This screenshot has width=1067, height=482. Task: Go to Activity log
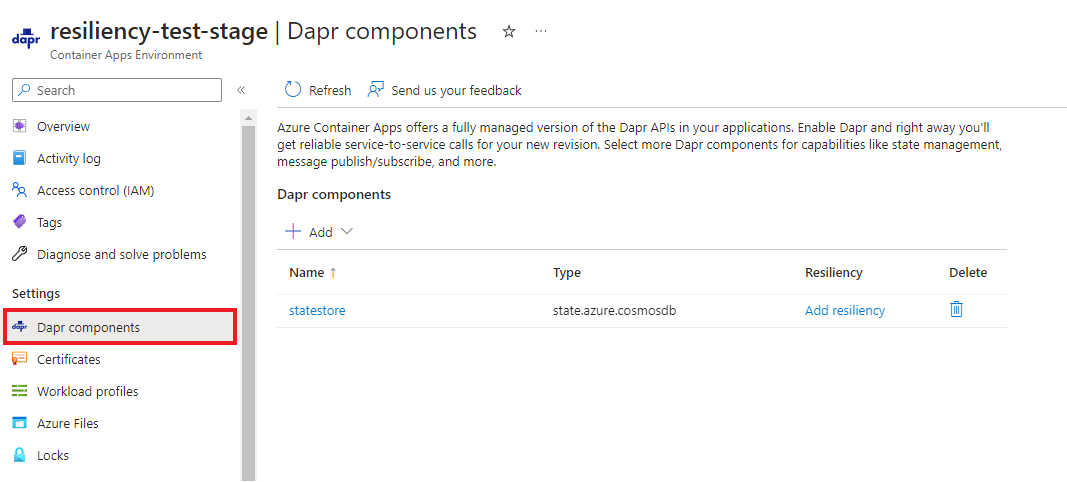tap(69, 159)
